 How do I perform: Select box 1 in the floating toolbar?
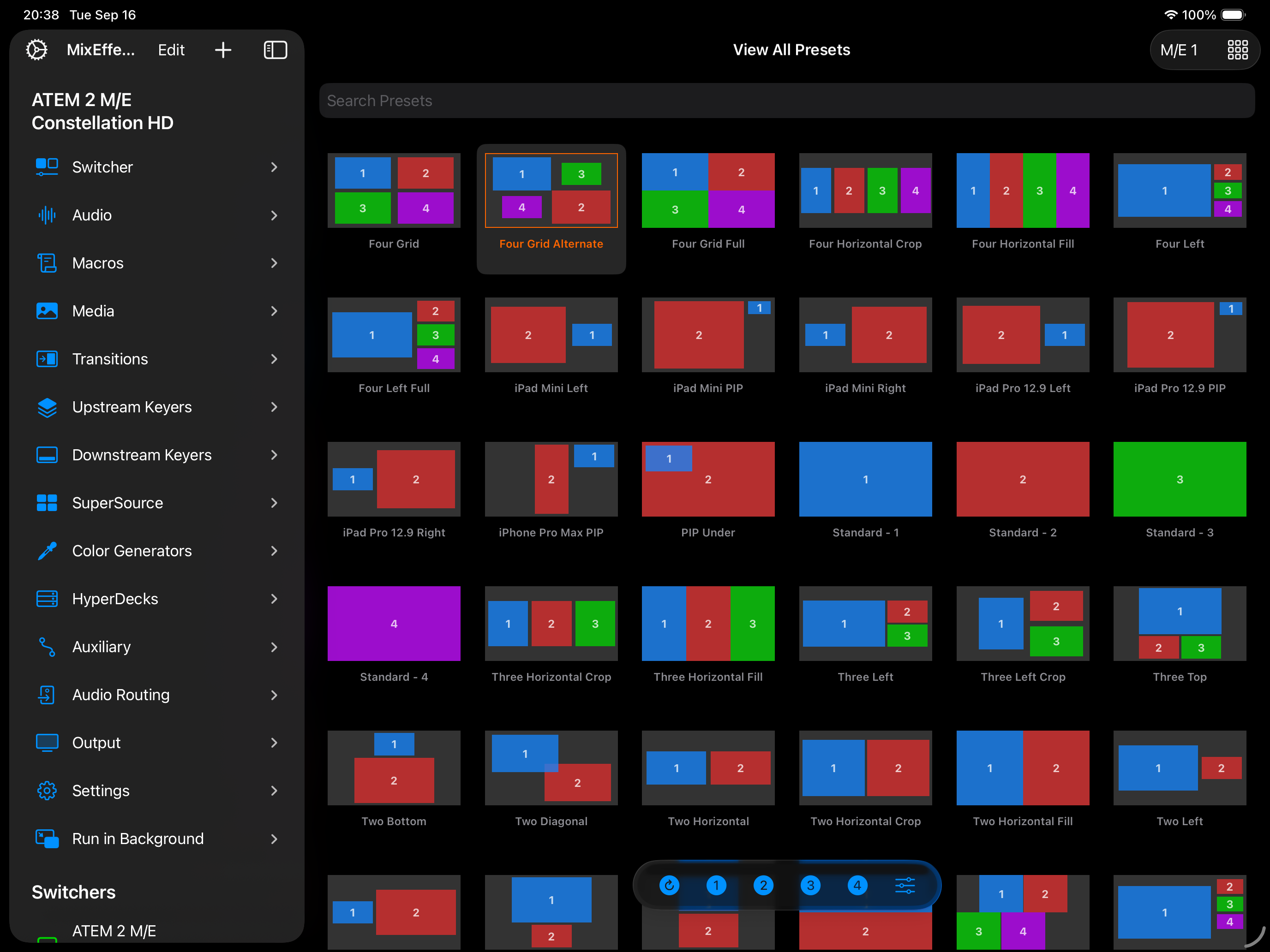tap(716, 886)
